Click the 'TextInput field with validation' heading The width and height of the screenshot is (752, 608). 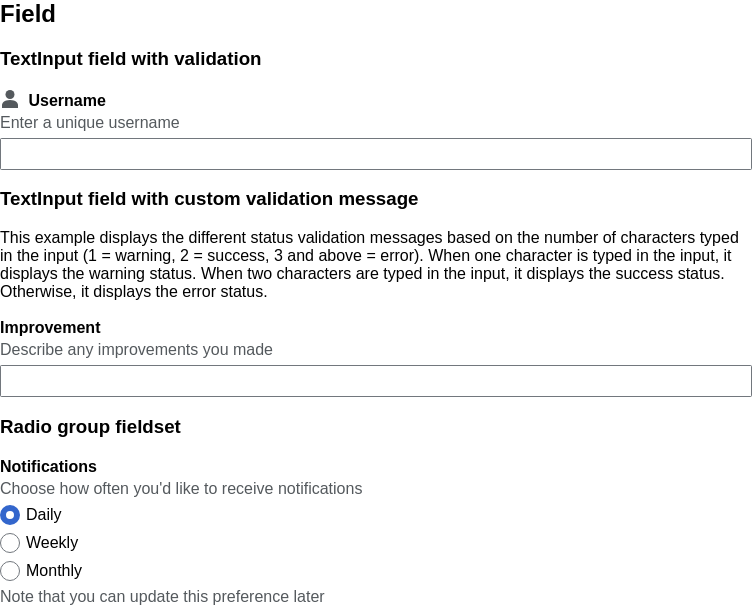[x=130, y=59]
